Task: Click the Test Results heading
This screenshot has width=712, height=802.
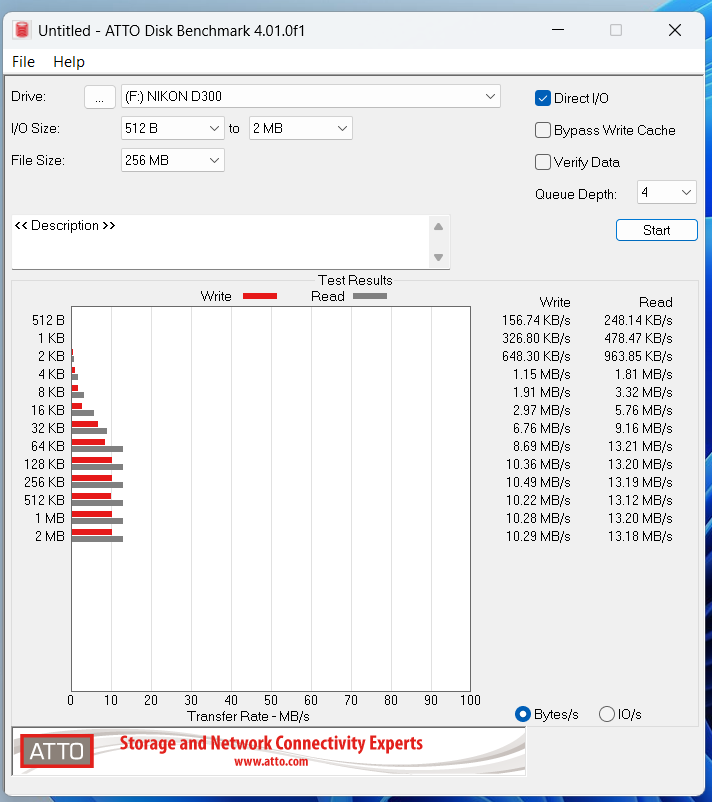Action: coord(355,280)
